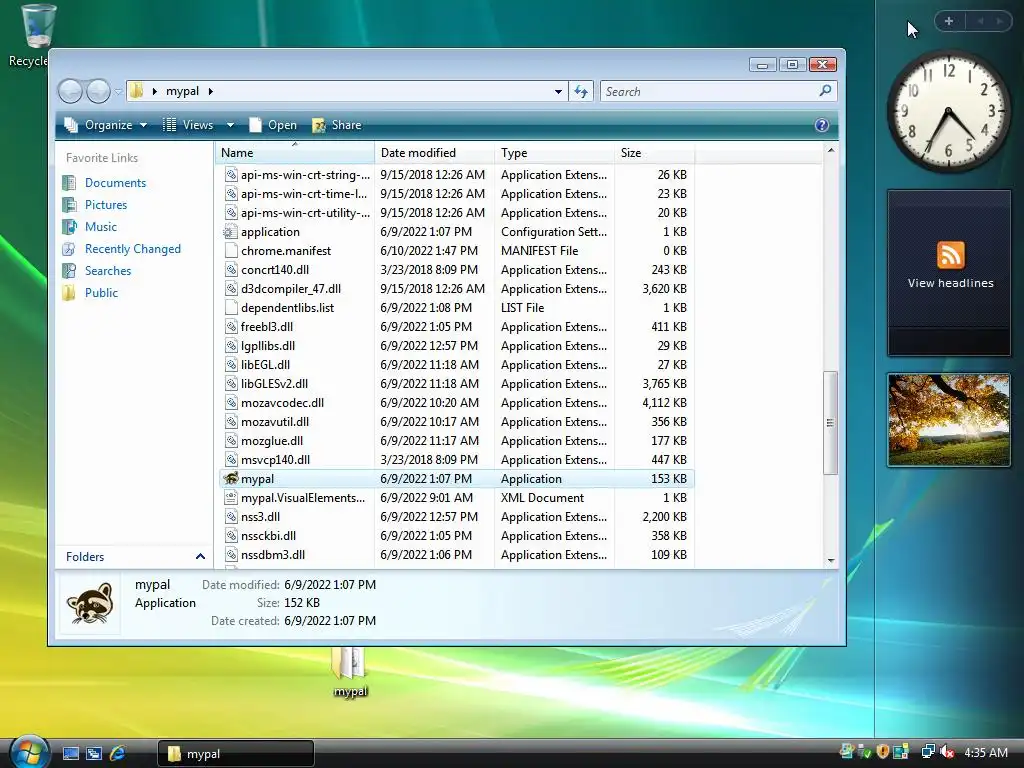Click Show Desktop quick launch icon
This screenshot has height=768, width=1024.
pos(71,754)
